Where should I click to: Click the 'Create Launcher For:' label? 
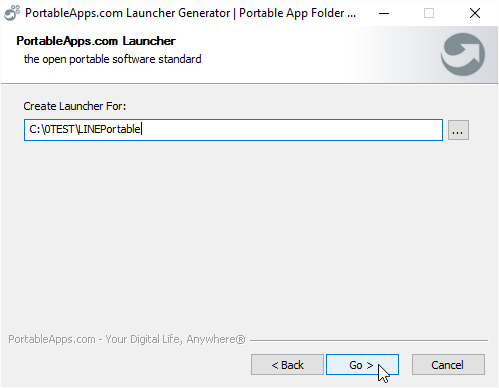75,106
